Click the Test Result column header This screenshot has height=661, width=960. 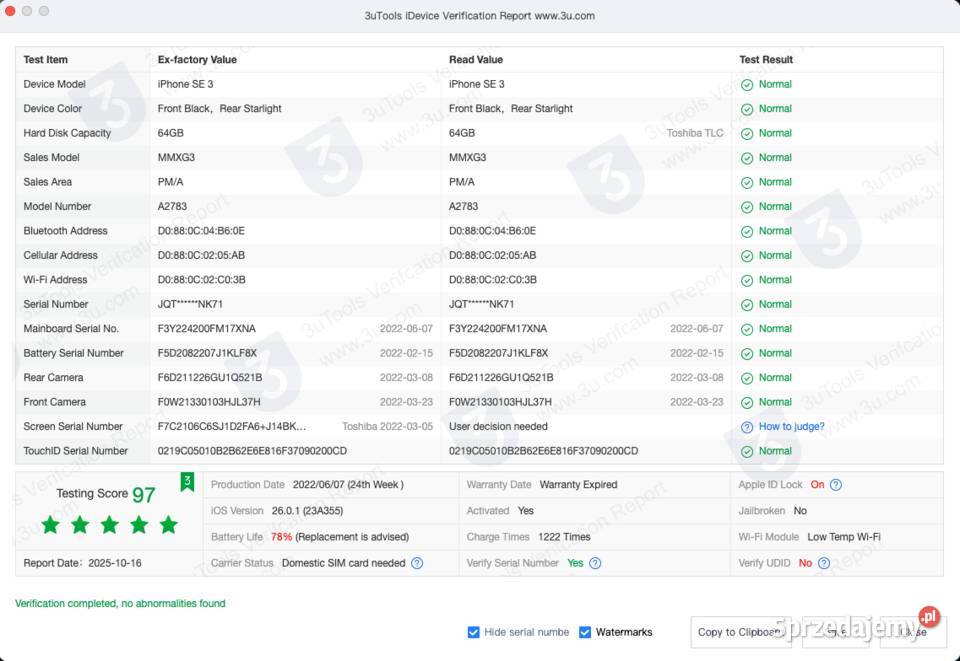[x=766, y=60]
